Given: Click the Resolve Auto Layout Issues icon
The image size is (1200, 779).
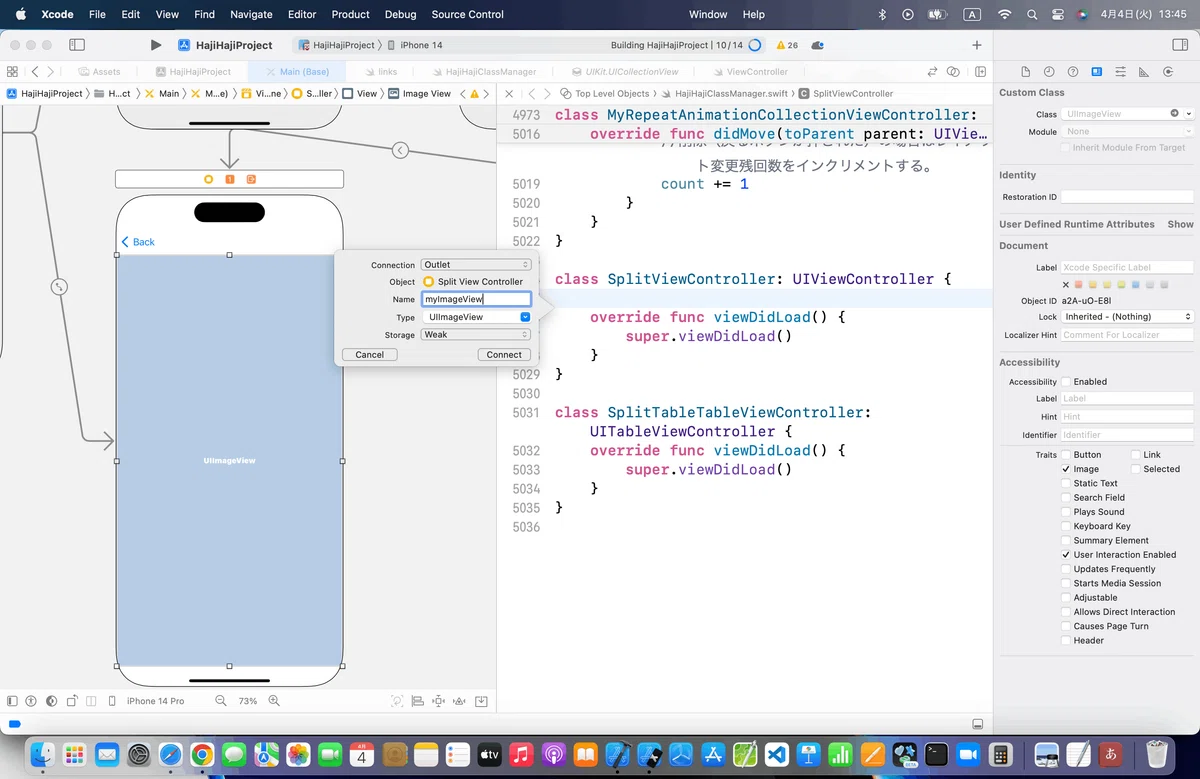Looking at the screenshot, I should [460, 701].
